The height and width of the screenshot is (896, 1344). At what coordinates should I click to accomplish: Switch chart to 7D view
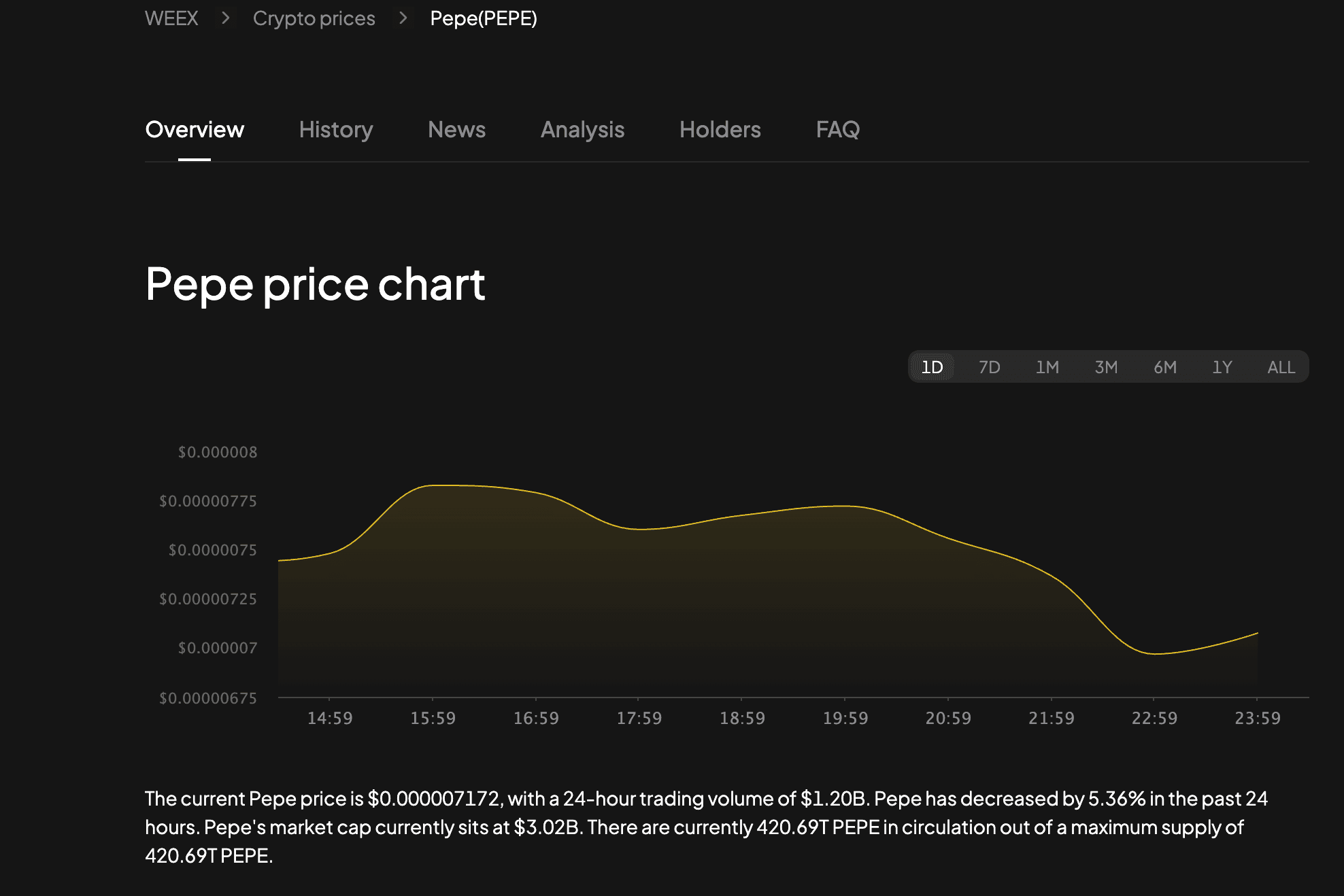point(990,367)
